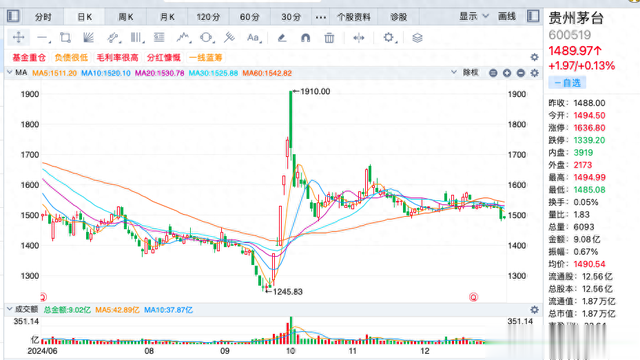Viewport: 640px width, 360px height.
Task: Click the zoom out minus chart button
Action: (520, 73)
